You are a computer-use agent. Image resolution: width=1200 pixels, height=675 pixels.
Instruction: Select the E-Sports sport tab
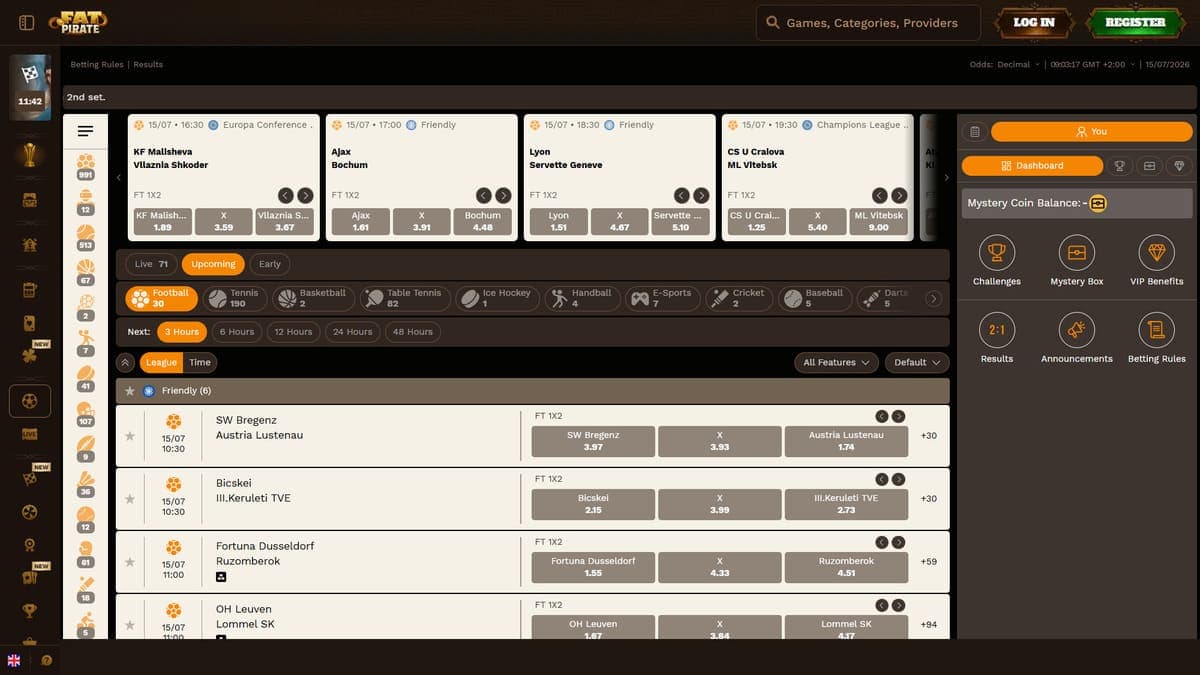[661, 298]
